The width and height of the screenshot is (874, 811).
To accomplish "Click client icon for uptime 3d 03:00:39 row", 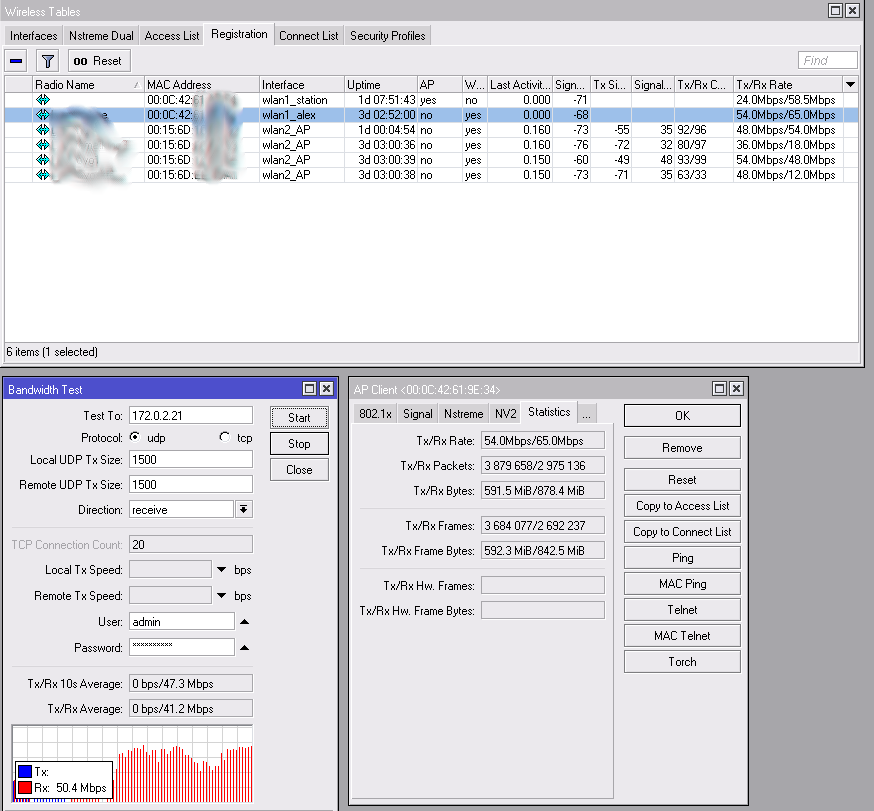I will pyautogui.click(x=43, y=160).
